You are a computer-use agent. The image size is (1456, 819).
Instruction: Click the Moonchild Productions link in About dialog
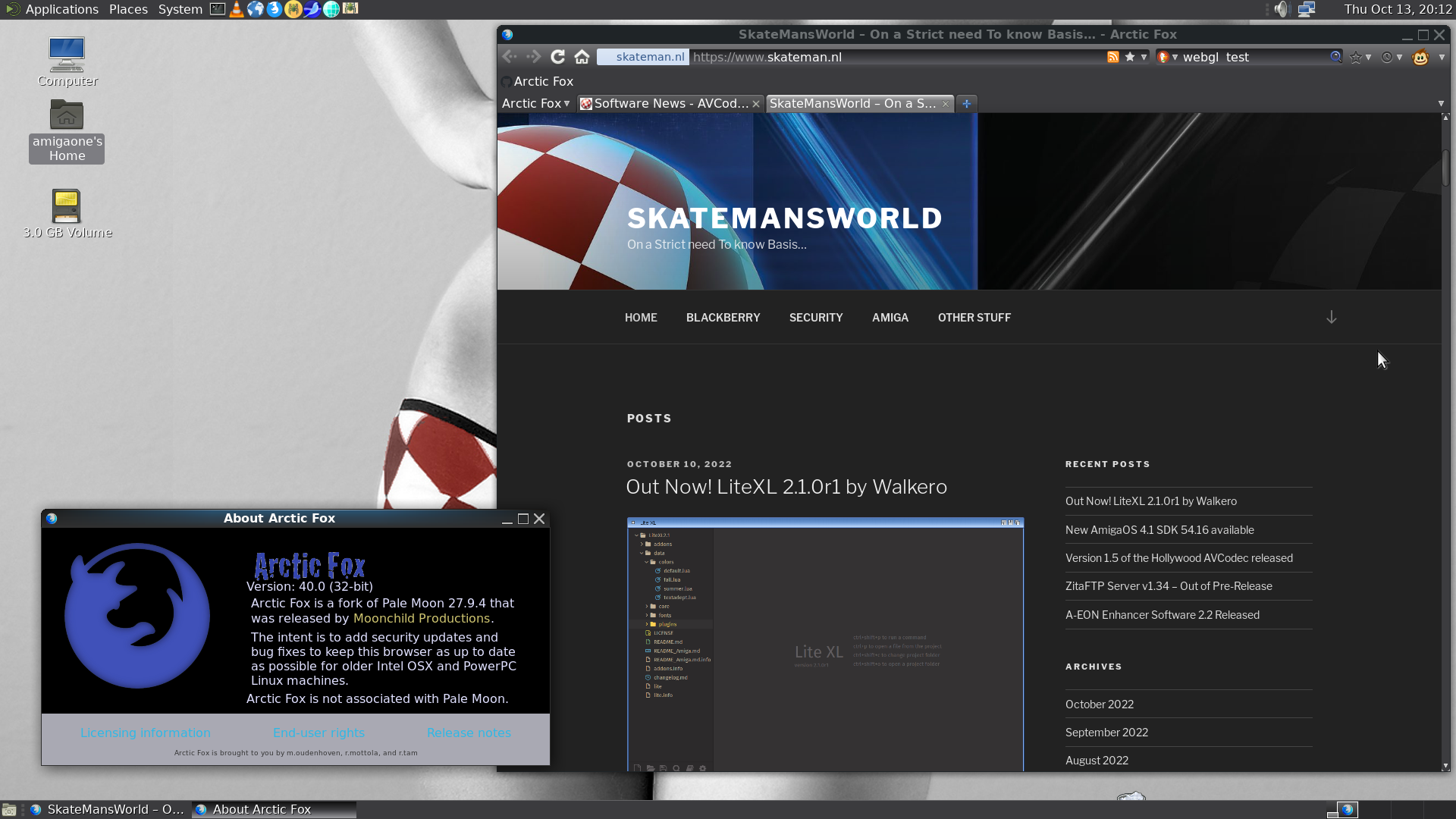[x=422, y=619]
